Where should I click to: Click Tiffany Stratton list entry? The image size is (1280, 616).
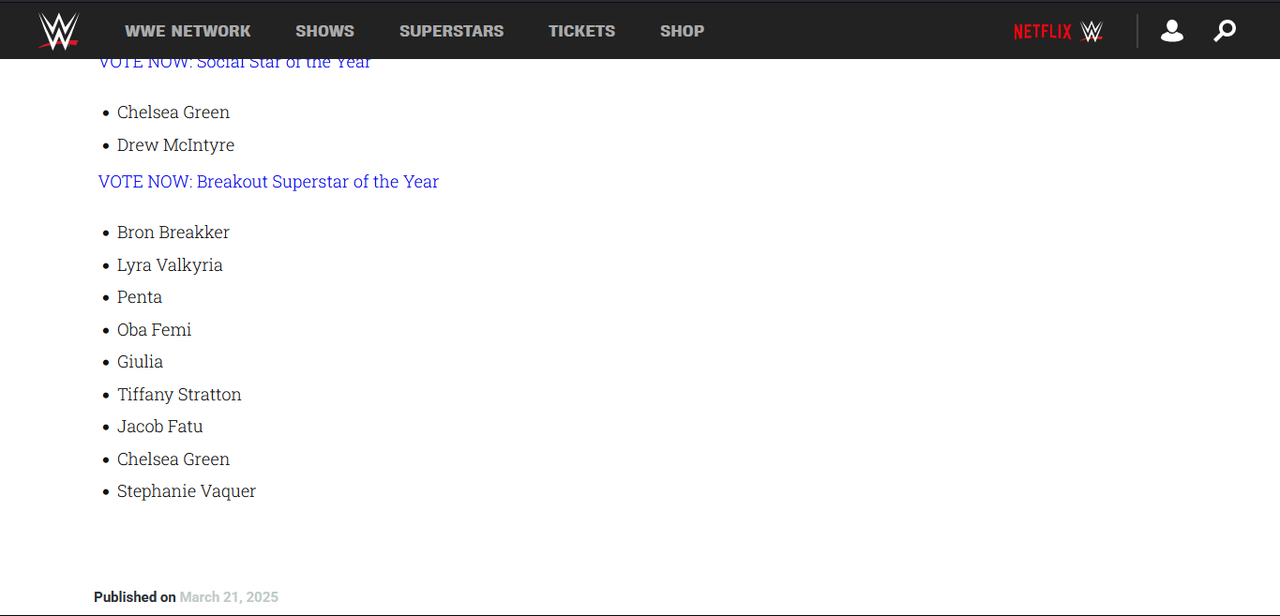pyautogui.click(x=179, y=395)
